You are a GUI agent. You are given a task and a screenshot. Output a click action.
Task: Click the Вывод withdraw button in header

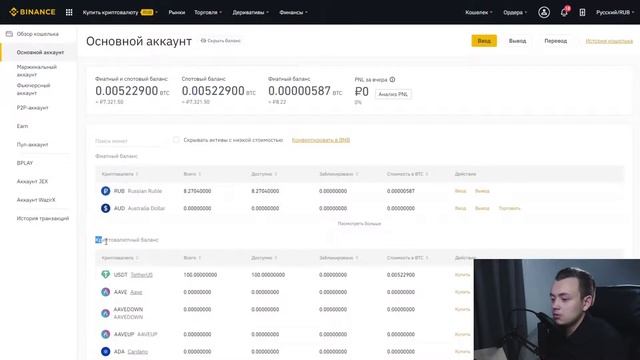coord(517,41)
